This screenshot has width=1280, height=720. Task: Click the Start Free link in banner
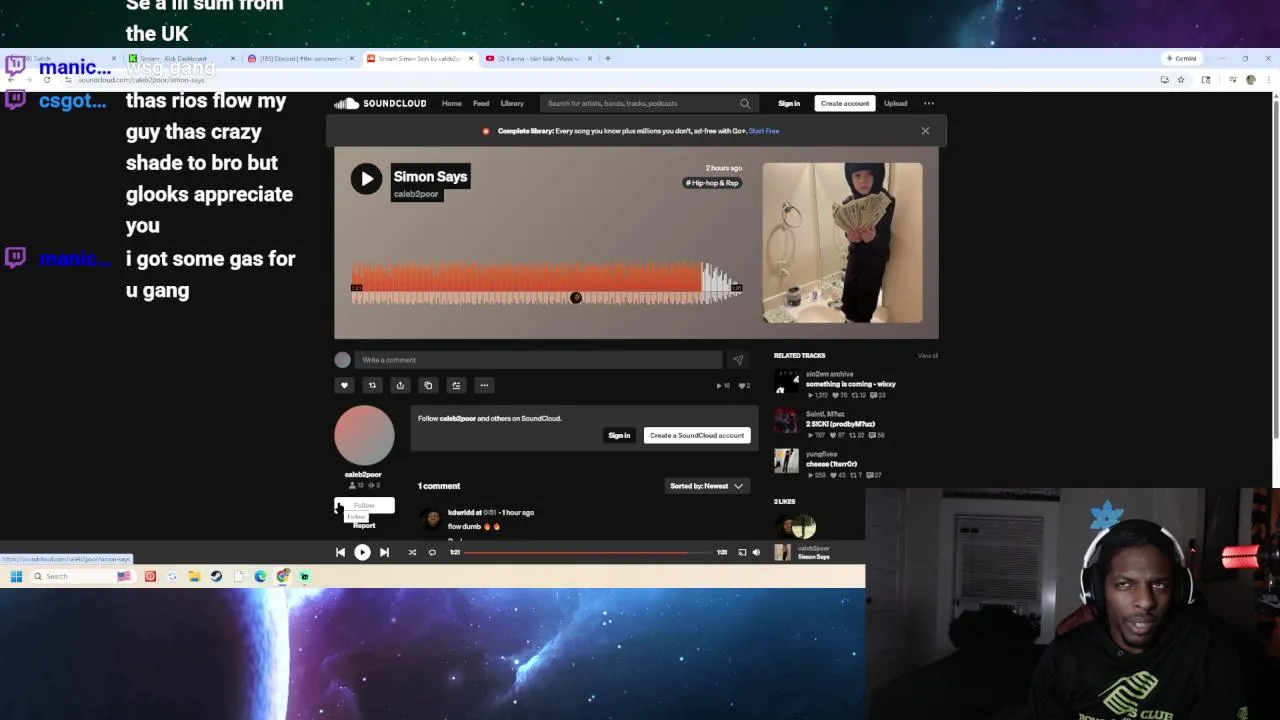pyautogui.click(x=764, y=131)
